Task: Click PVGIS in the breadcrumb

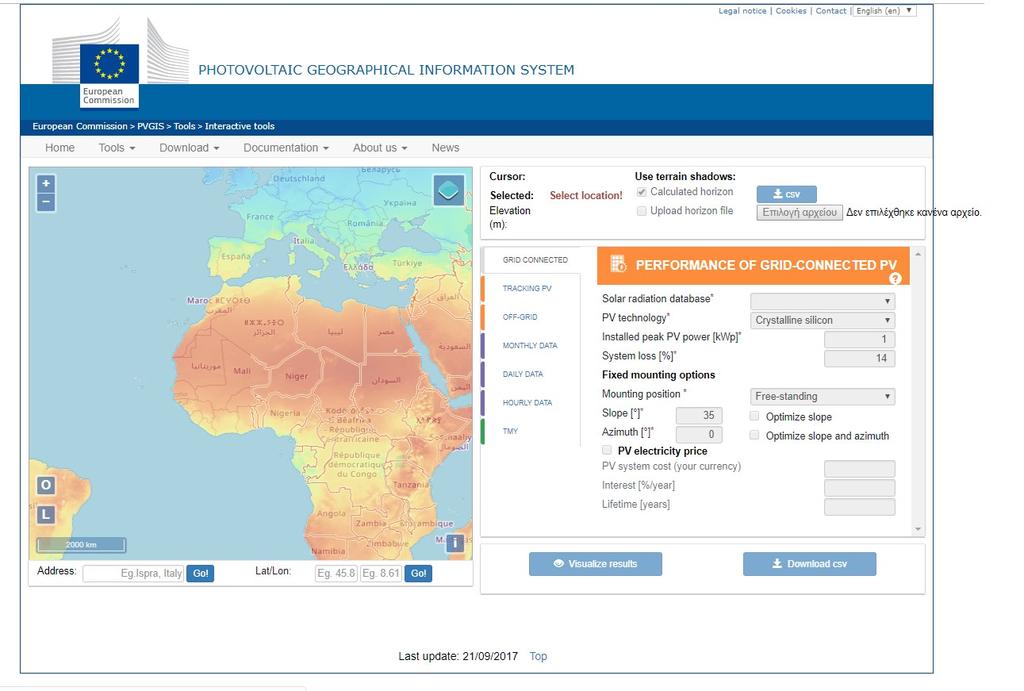Action: click(150, 126)
